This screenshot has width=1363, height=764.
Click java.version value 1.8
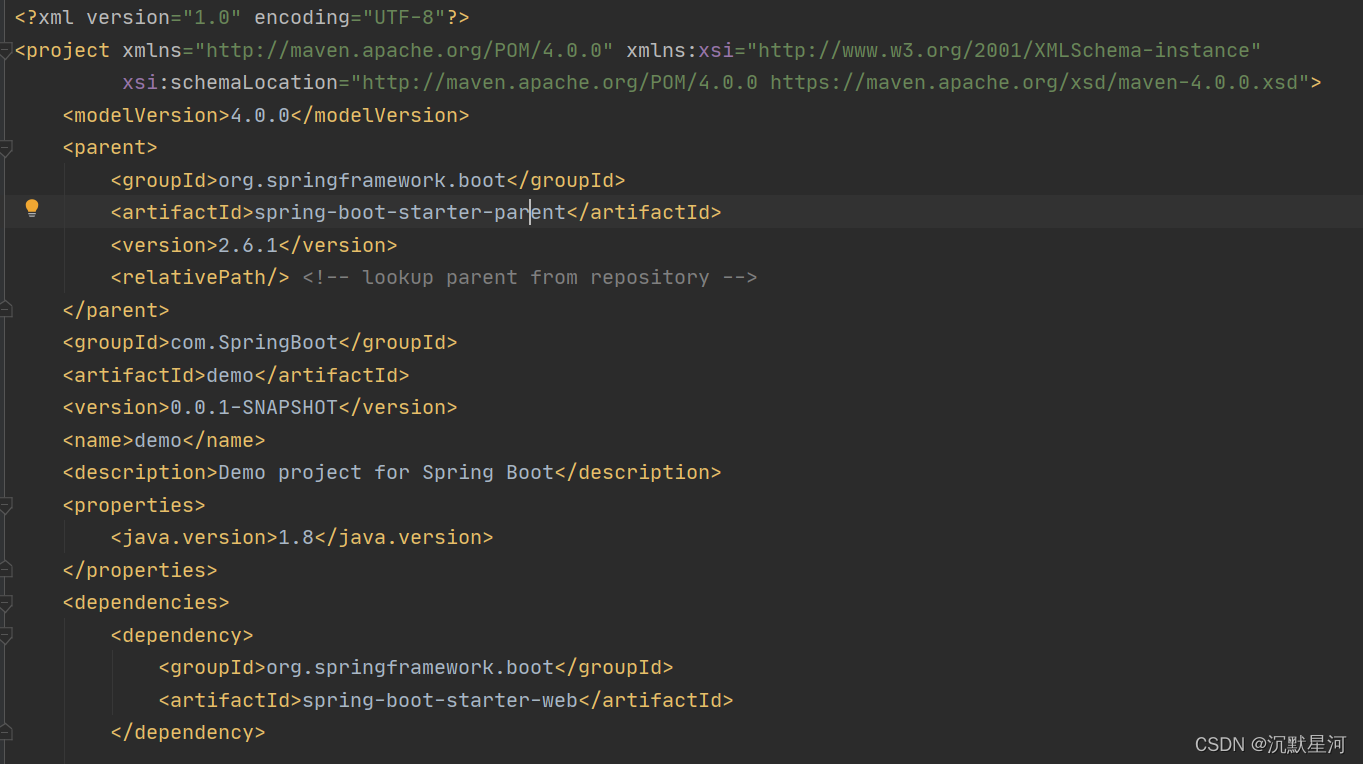[296, 537]
